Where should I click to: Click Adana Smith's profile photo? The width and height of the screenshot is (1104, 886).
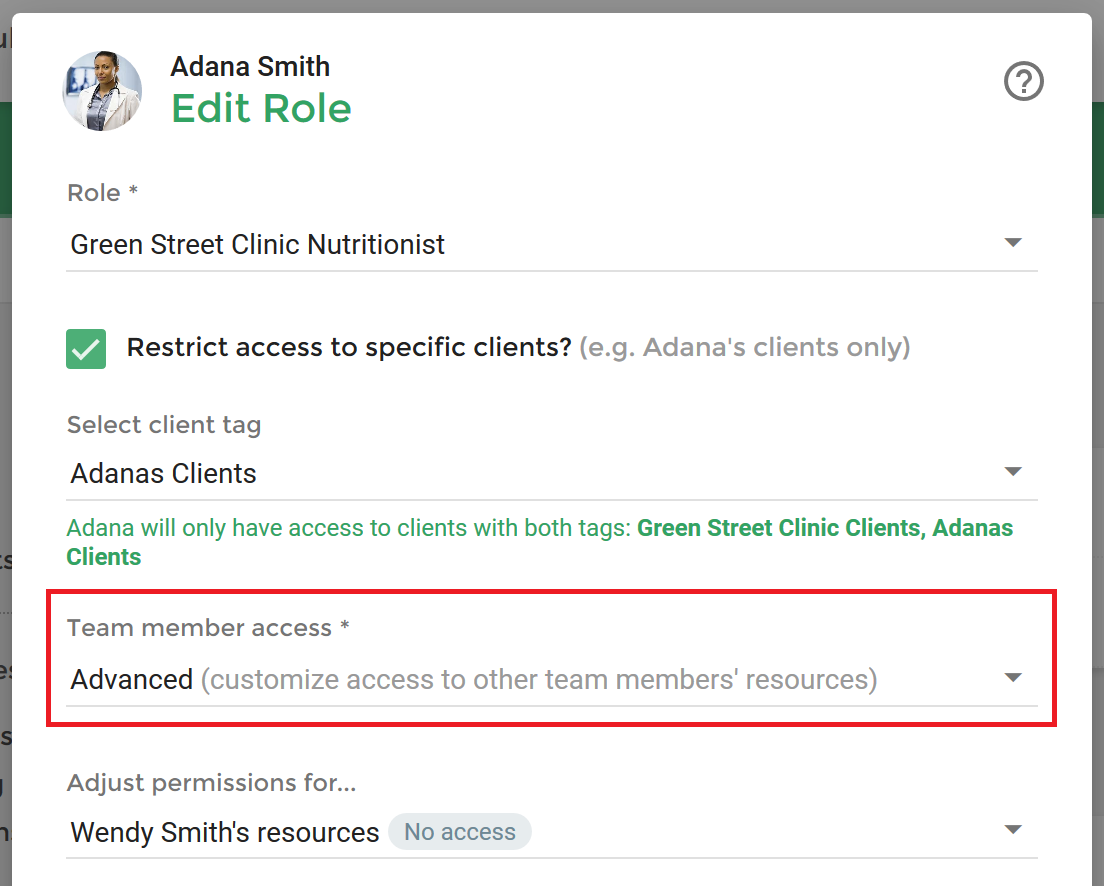pos(102,91)
